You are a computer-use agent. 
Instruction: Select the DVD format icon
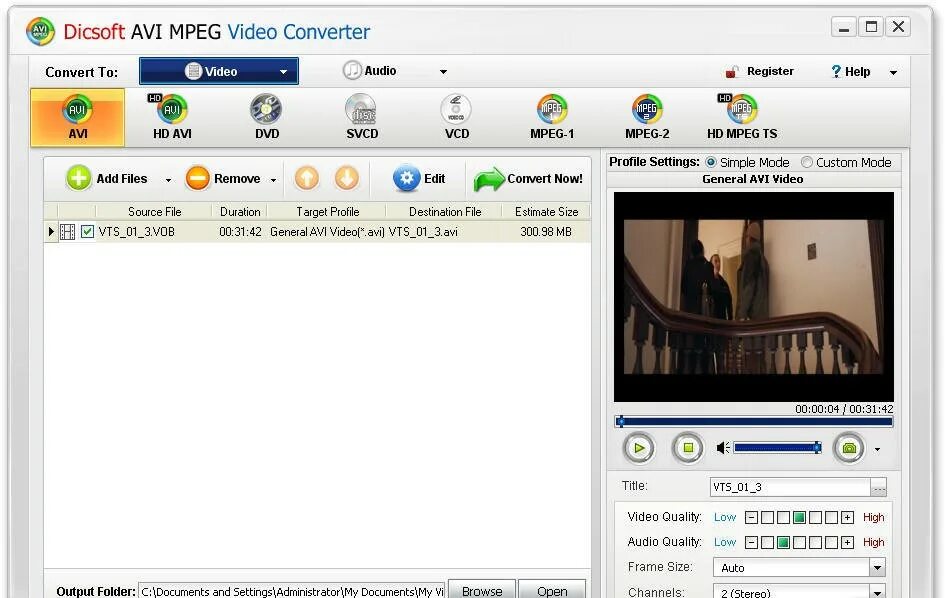pyautogui.click(x=267, y=118)
